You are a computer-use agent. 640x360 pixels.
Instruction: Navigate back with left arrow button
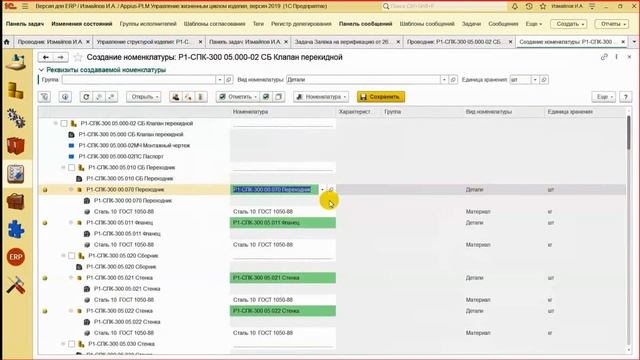[x=46, y=57]
